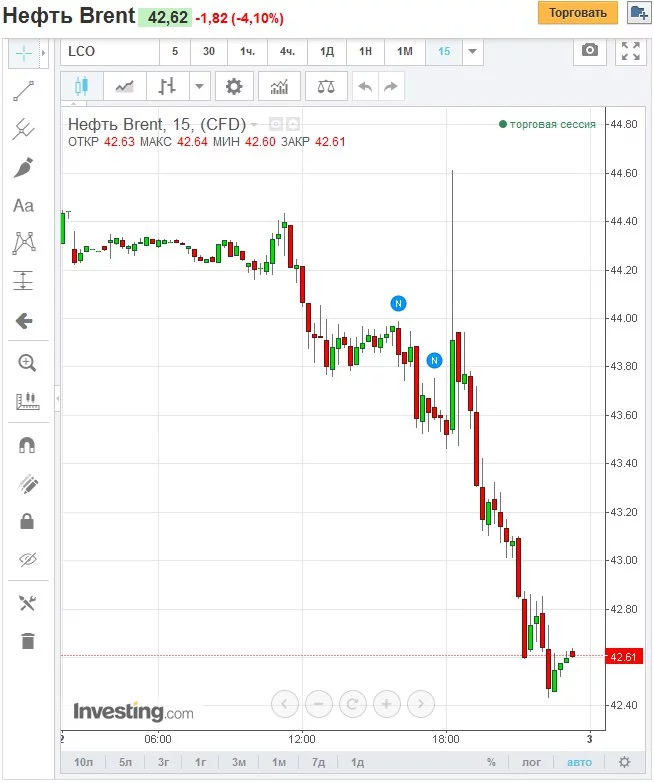Select the ruler measure tool
This screenshot has height=783, width=654.
(x=27, y=400)
